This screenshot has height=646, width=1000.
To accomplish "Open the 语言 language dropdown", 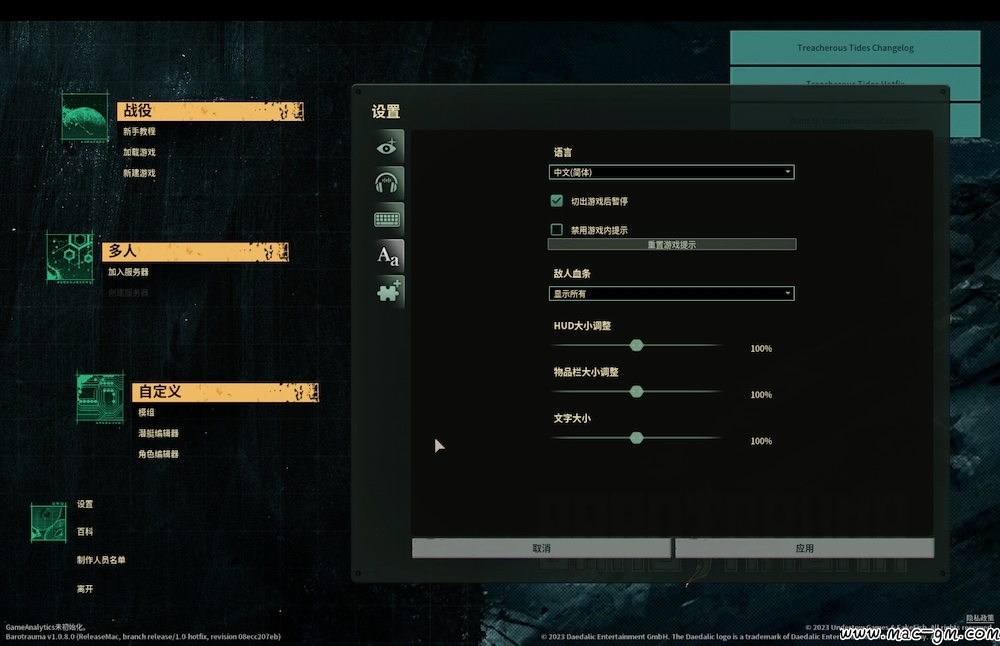I will [x=672, y=172].
